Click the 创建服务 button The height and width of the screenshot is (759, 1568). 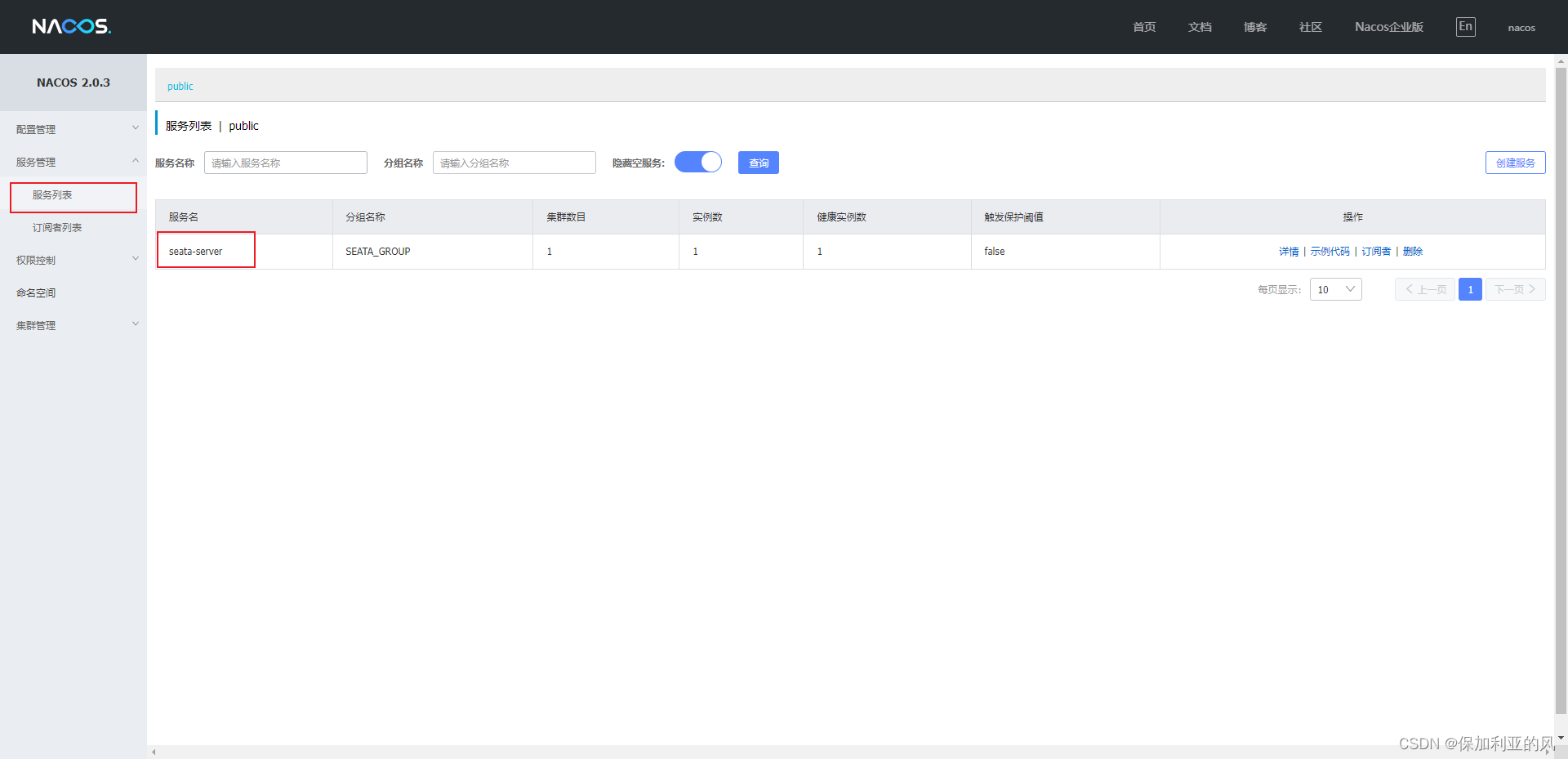[1515, 163]
